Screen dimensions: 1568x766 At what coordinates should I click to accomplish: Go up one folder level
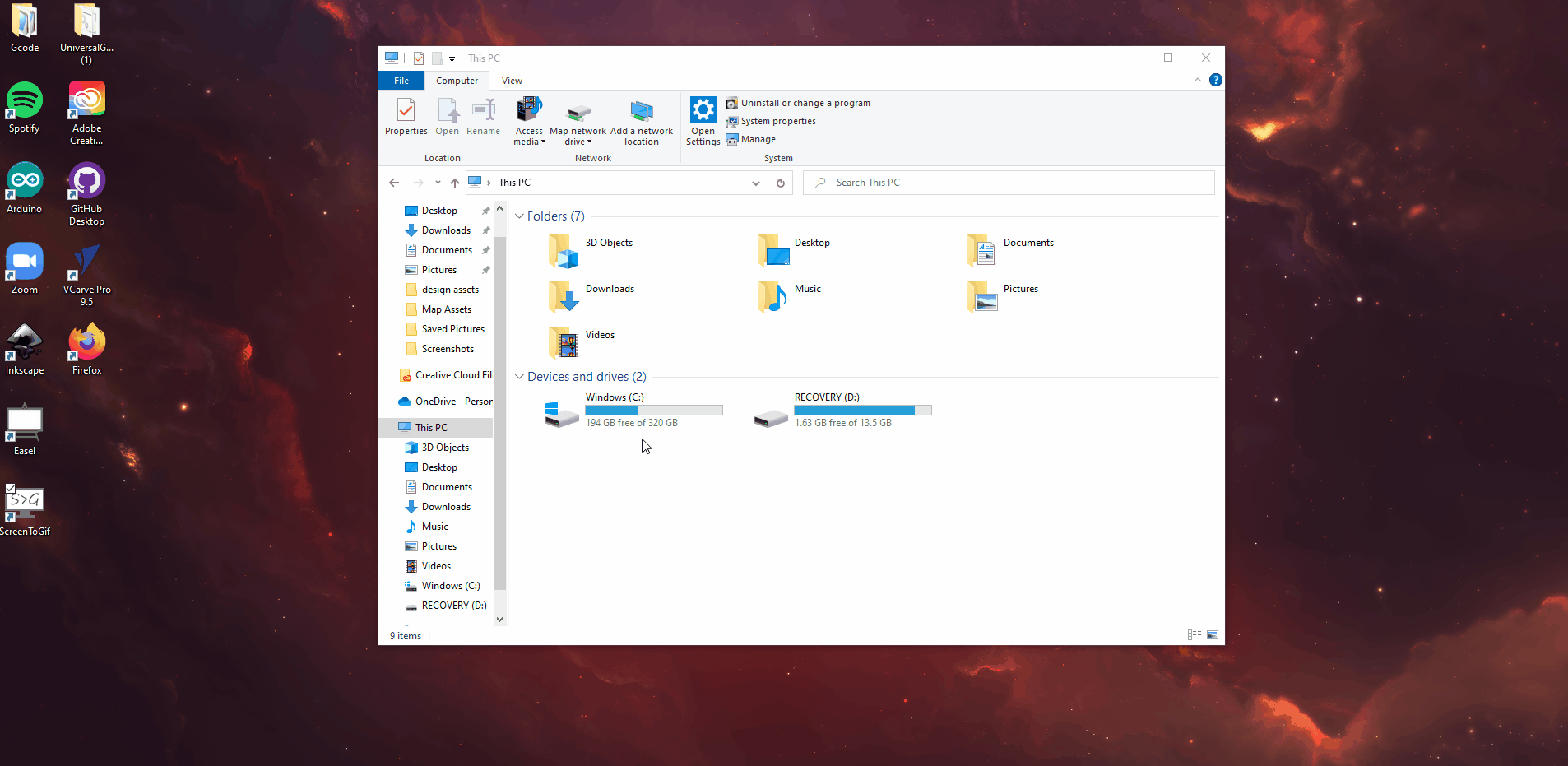(454, 183)
